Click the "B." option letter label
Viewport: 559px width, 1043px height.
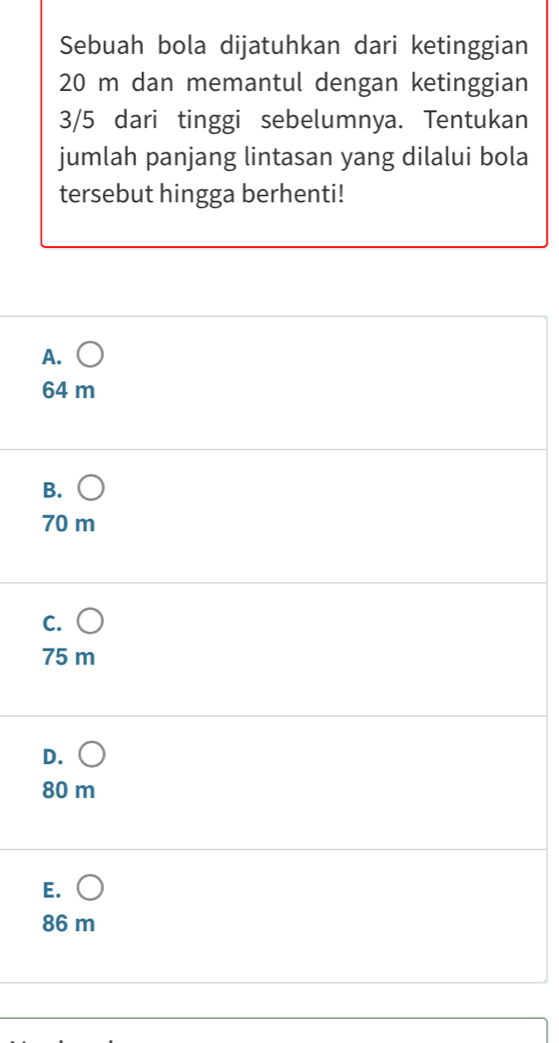click(52, 490)
